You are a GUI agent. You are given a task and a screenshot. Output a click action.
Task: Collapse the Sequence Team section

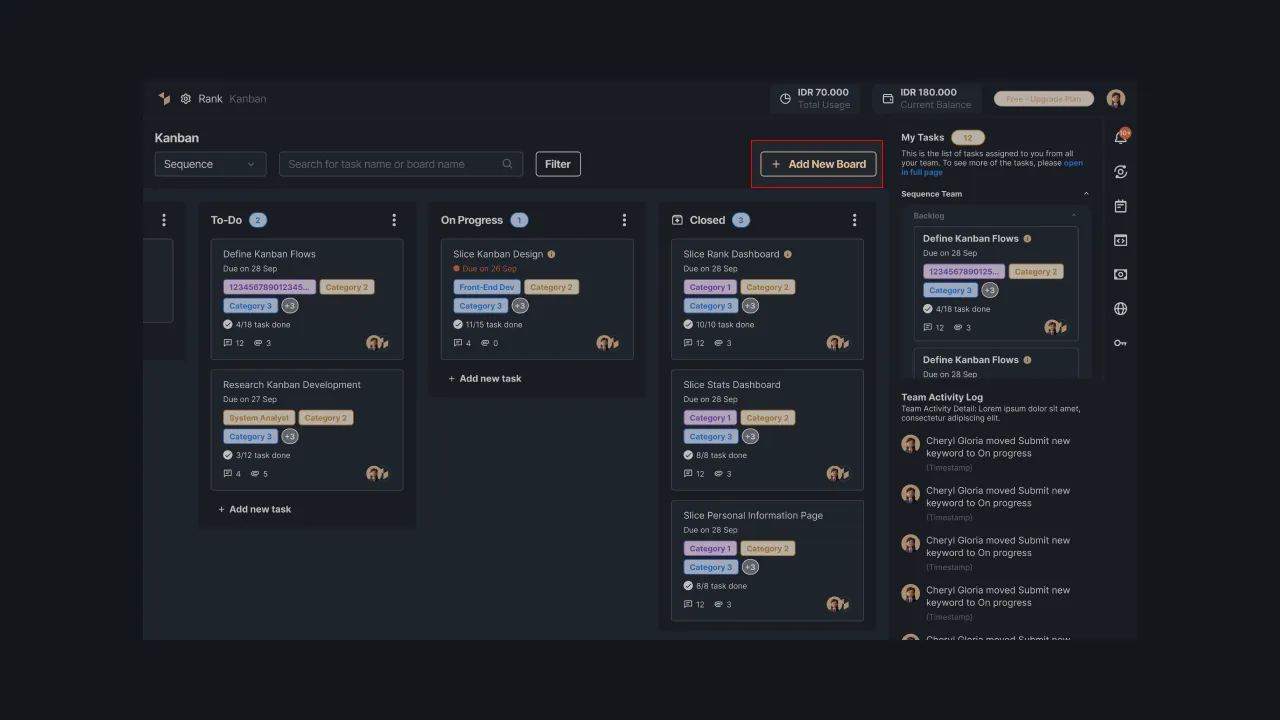point(1086,193)
